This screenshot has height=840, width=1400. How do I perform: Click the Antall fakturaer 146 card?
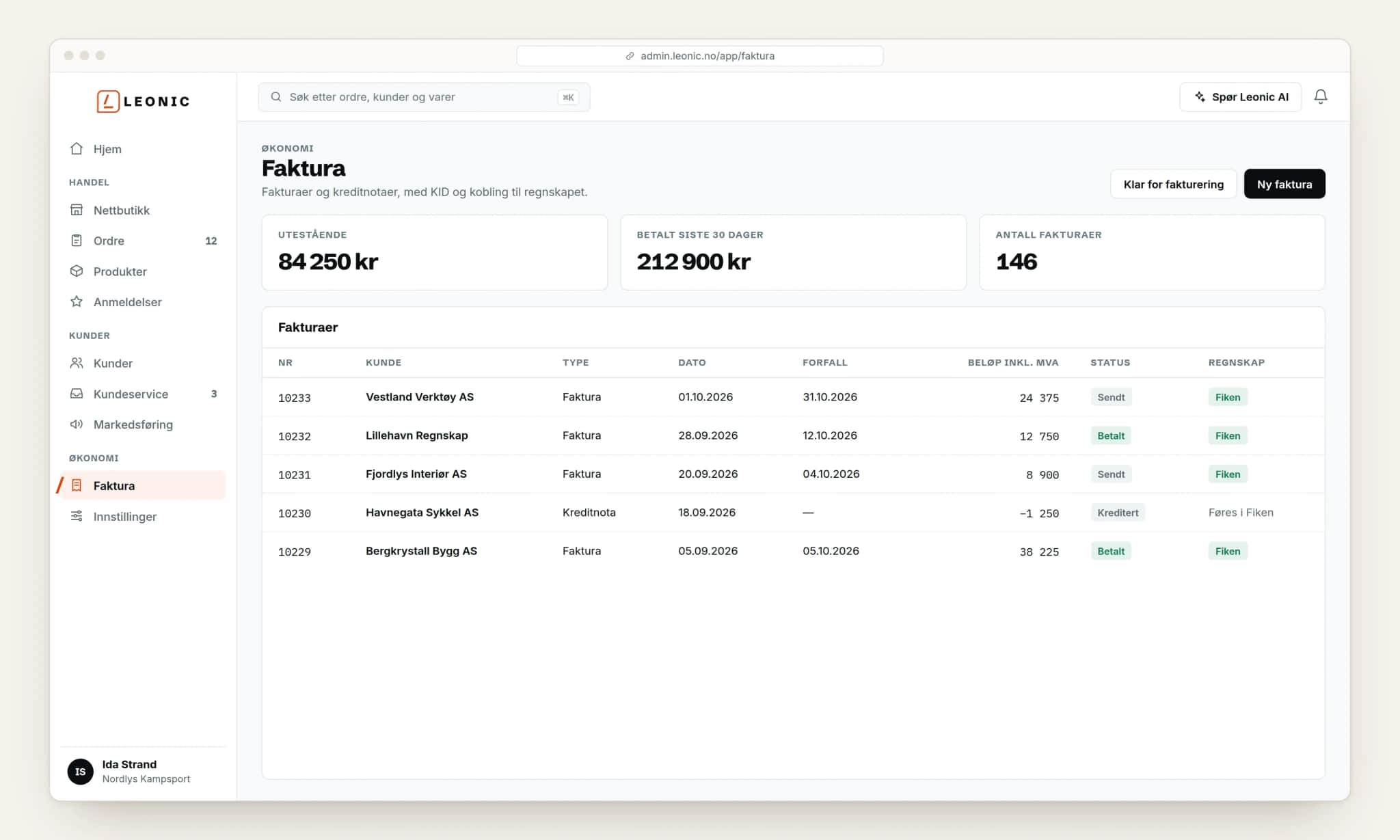click(1152, 252)
